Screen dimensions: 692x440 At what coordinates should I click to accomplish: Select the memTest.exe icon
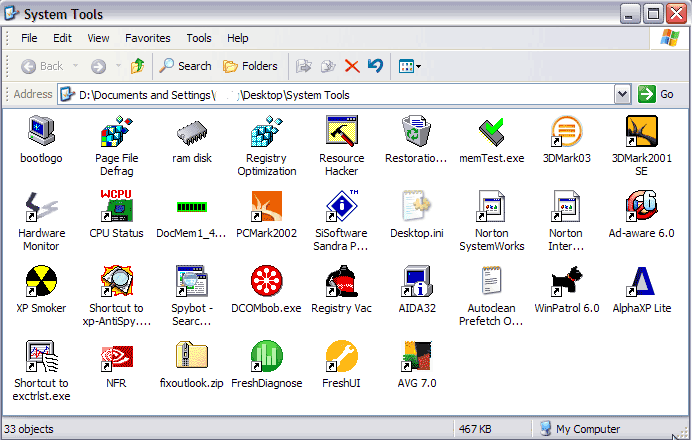coord(492,132)
